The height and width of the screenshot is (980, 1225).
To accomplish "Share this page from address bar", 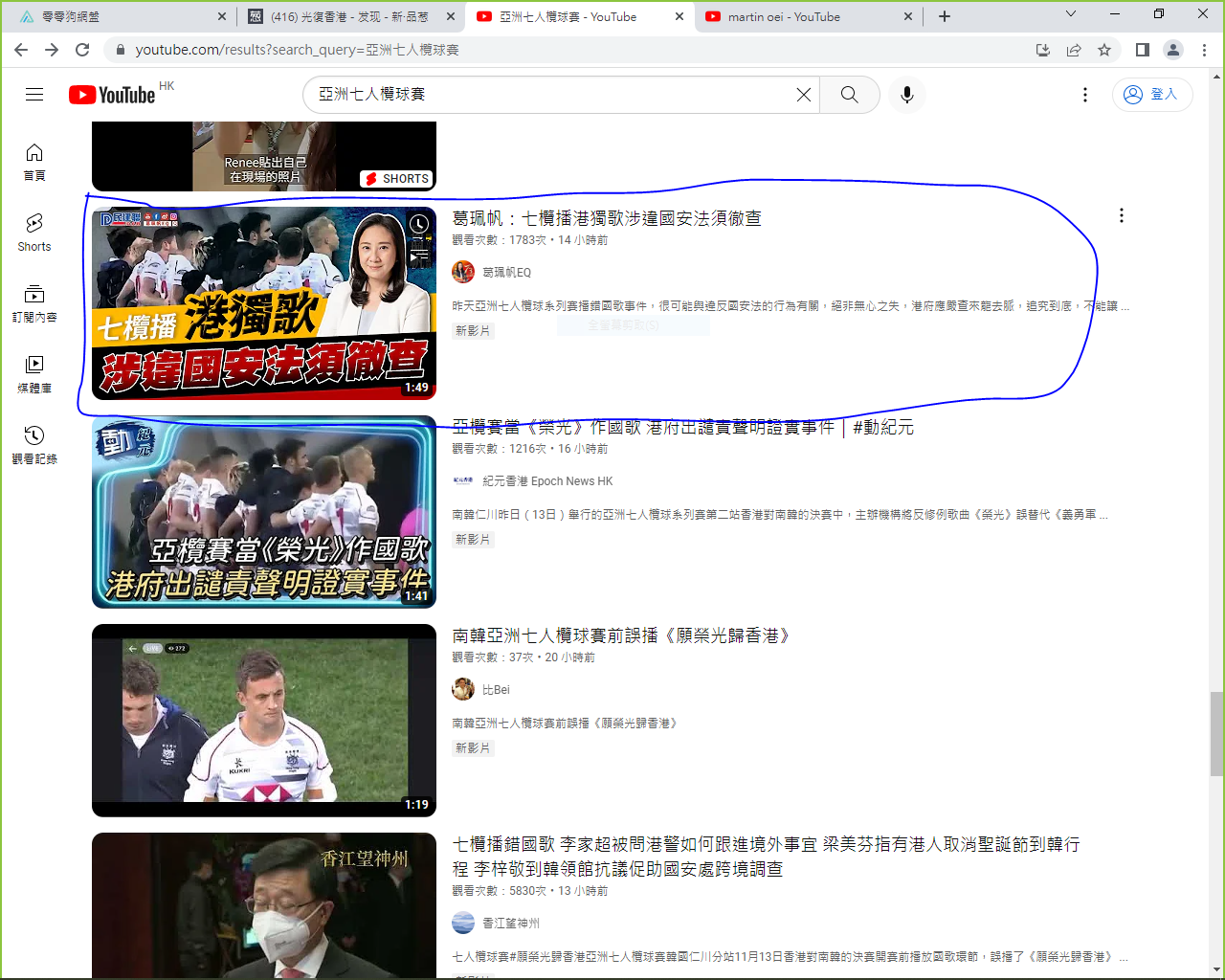I will pos(1074,50).
